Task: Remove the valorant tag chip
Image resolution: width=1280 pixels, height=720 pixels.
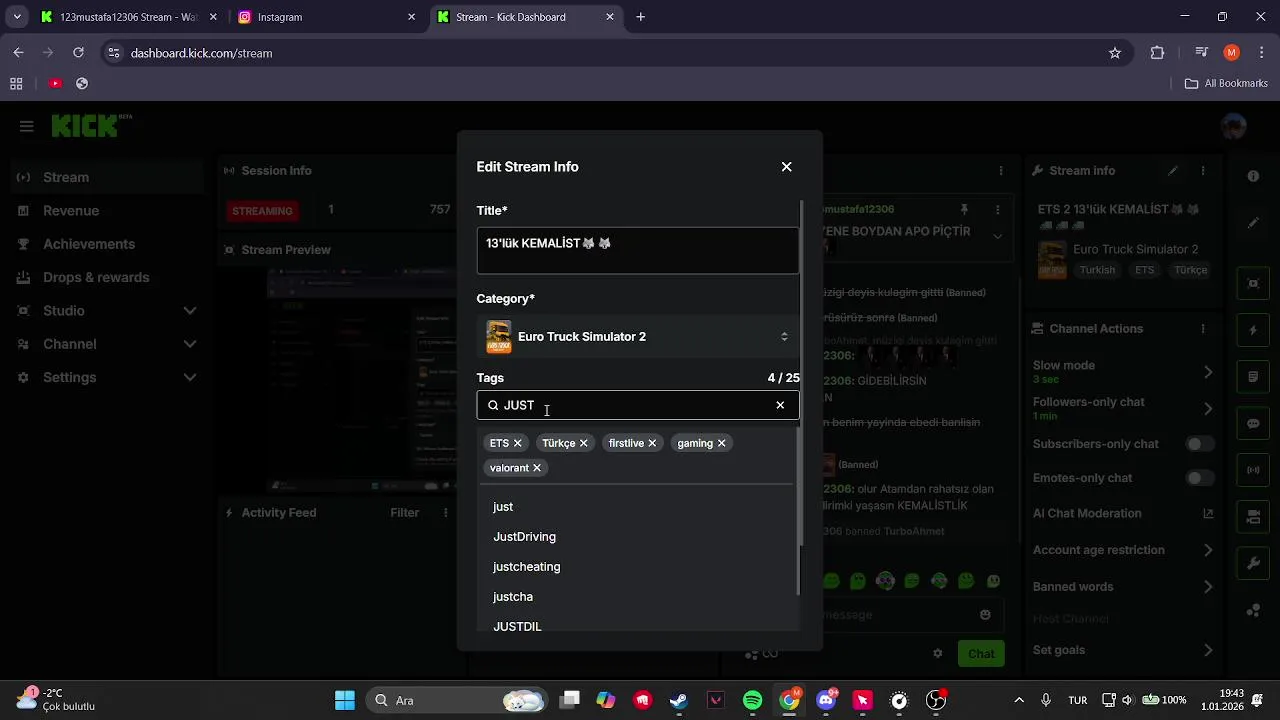Action: click(537, 468)
